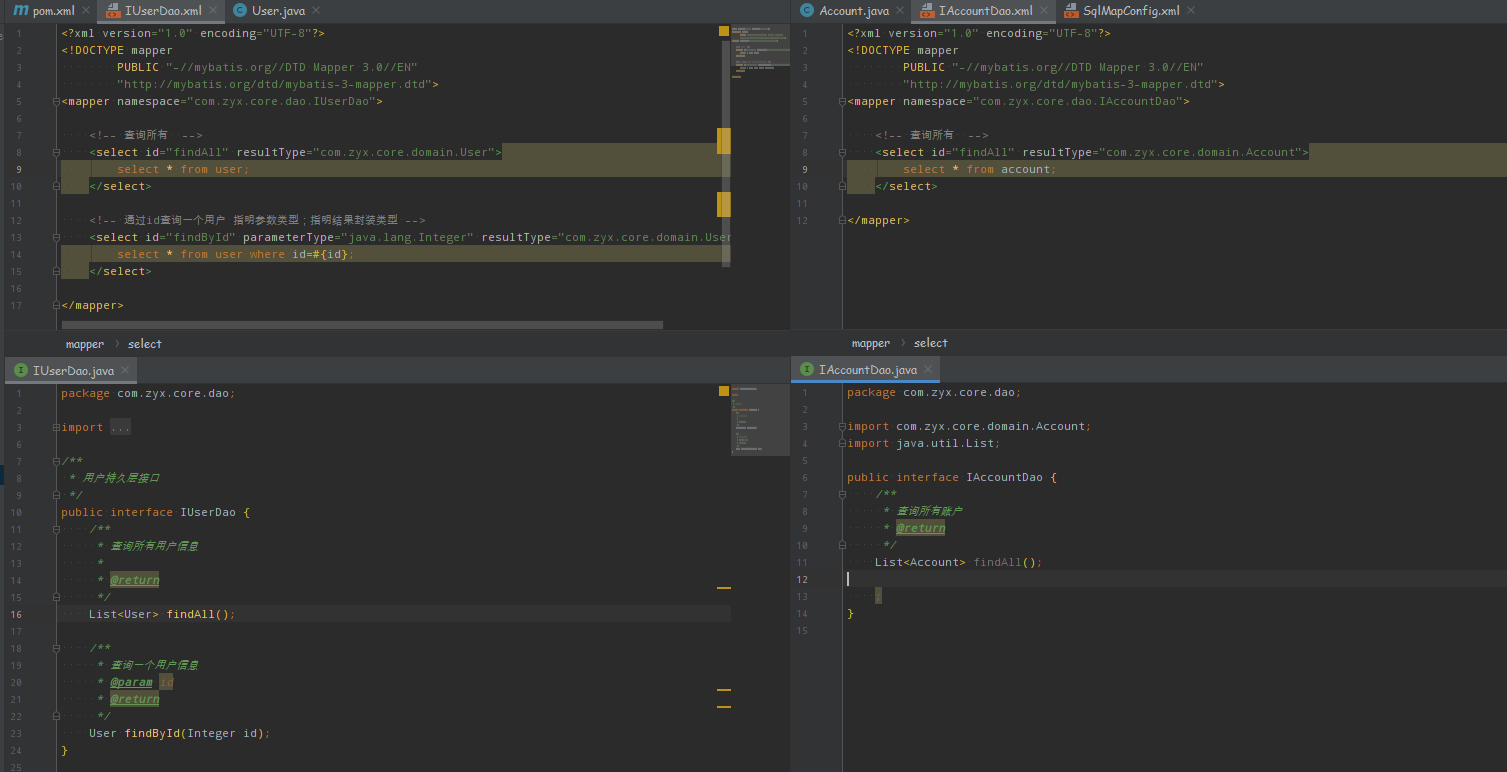Click the 'select' breadcrumb under IAccountDao.xml

tap(930, 342)
